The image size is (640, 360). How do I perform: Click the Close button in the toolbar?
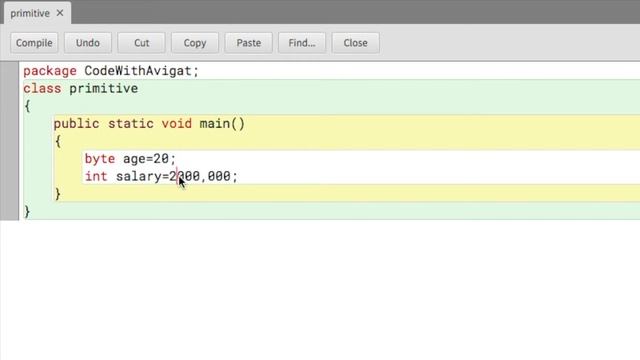[x=356, y=43]
